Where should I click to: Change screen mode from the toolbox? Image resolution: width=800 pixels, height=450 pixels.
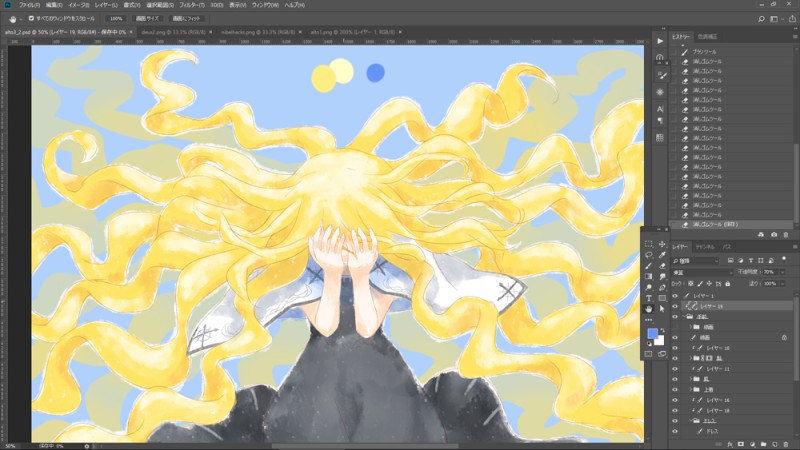(x=662, y=354)
